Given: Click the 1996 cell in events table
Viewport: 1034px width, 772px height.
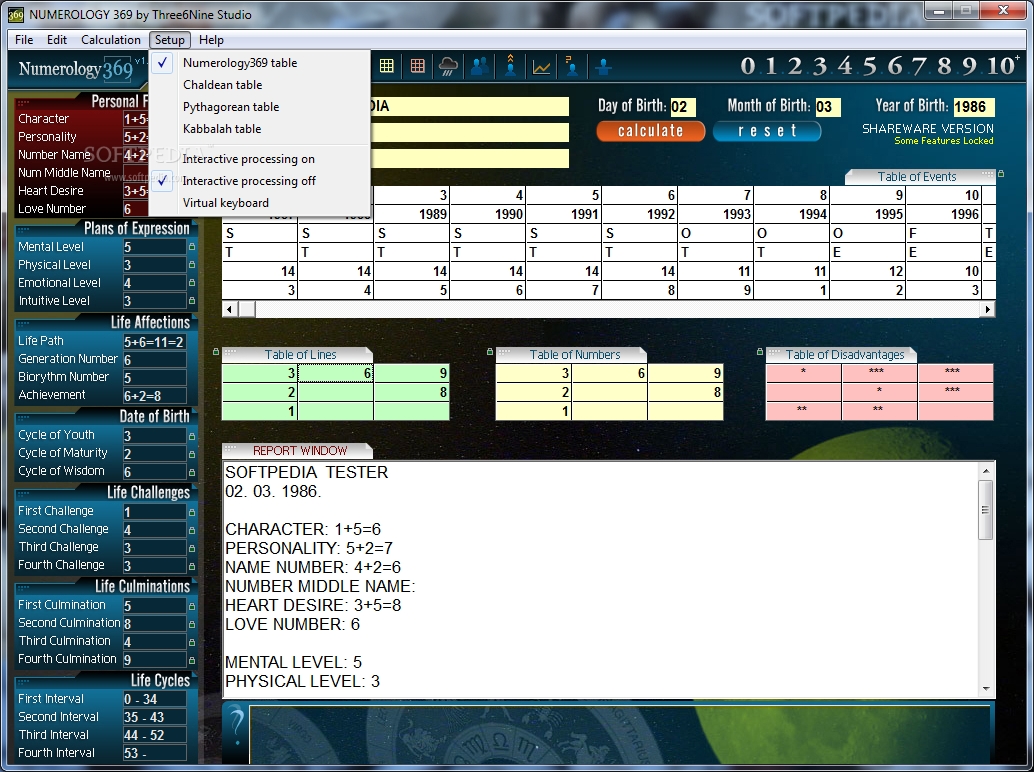Looking at the screenshot, I should coord(943,214).
